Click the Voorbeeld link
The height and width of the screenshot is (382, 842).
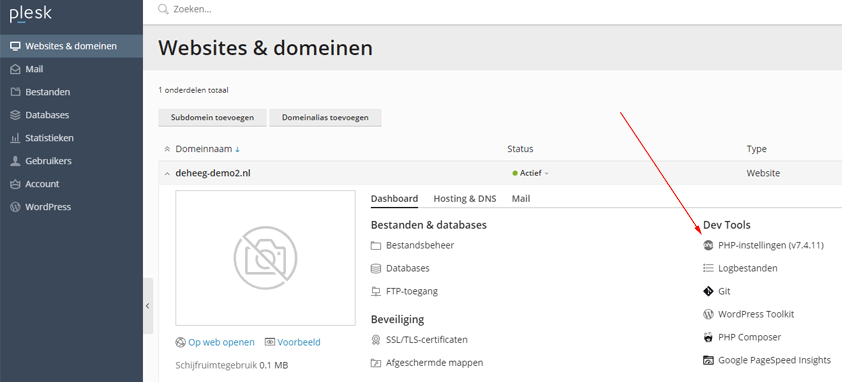tap(299, 342)
